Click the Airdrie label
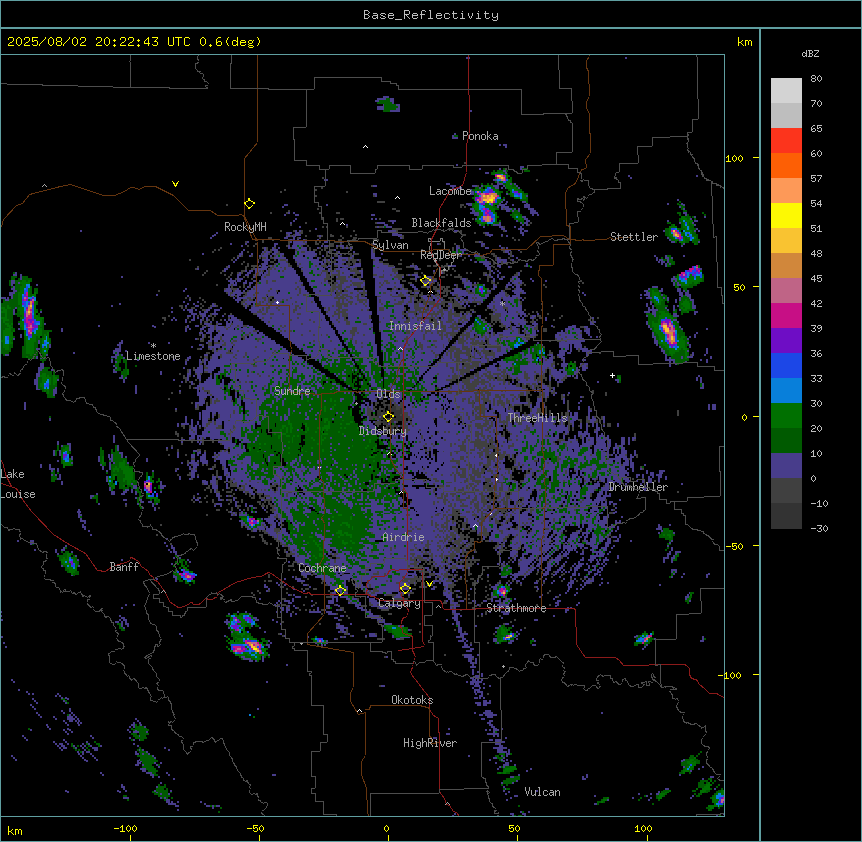Viewport: 862px width, 842px height. [x=403, y=537]
